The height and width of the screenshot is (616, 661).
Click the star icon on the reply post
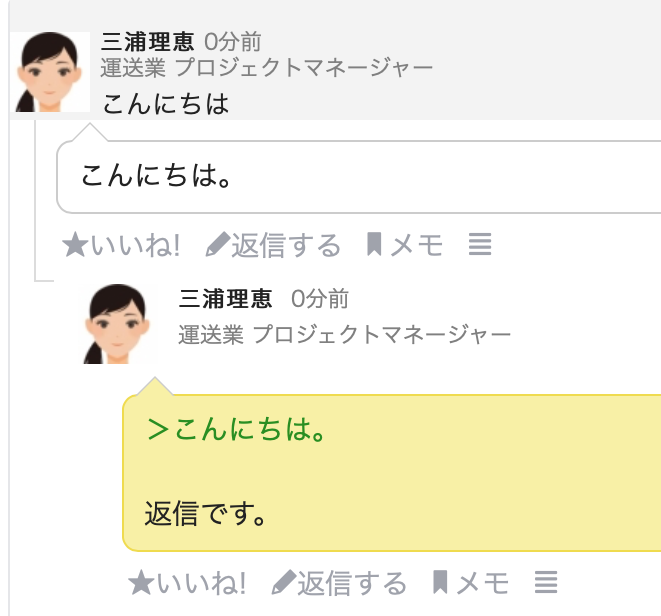tap(141, 583)
